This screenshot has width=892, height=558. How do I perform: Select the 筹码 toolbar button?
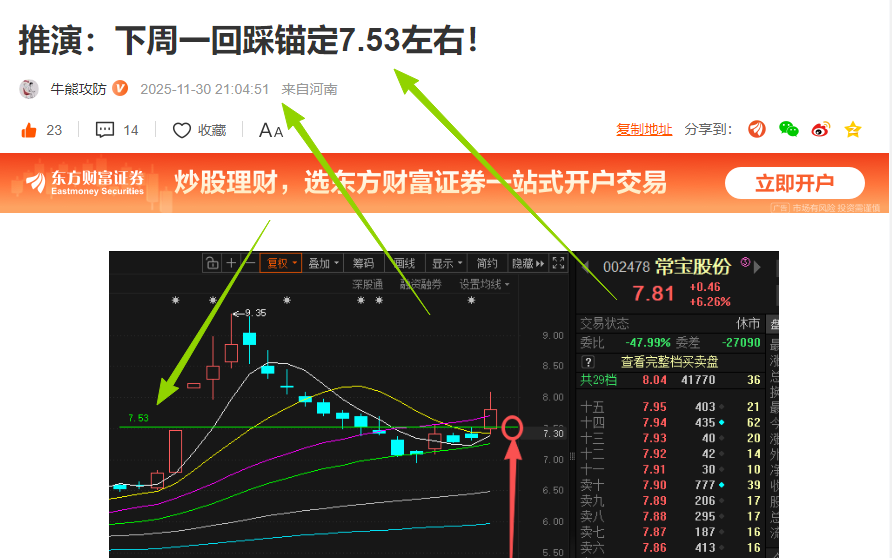click(x=364, y=263)
